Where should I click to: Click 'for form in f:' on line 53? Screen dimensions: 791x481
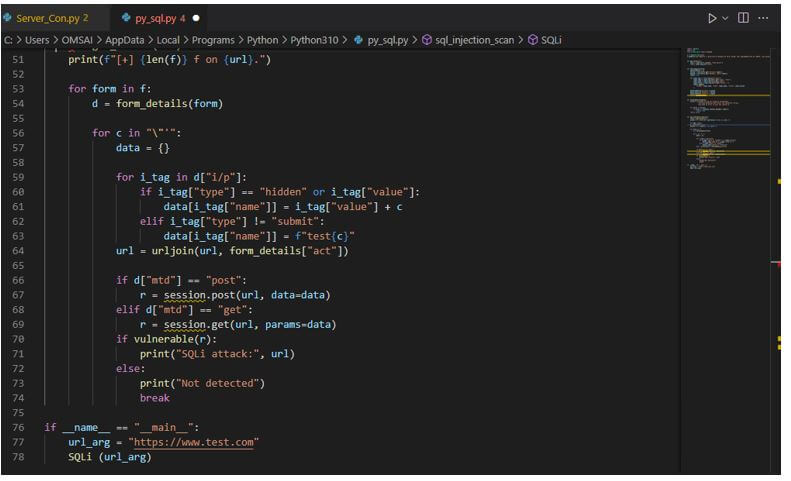[109, 89]
